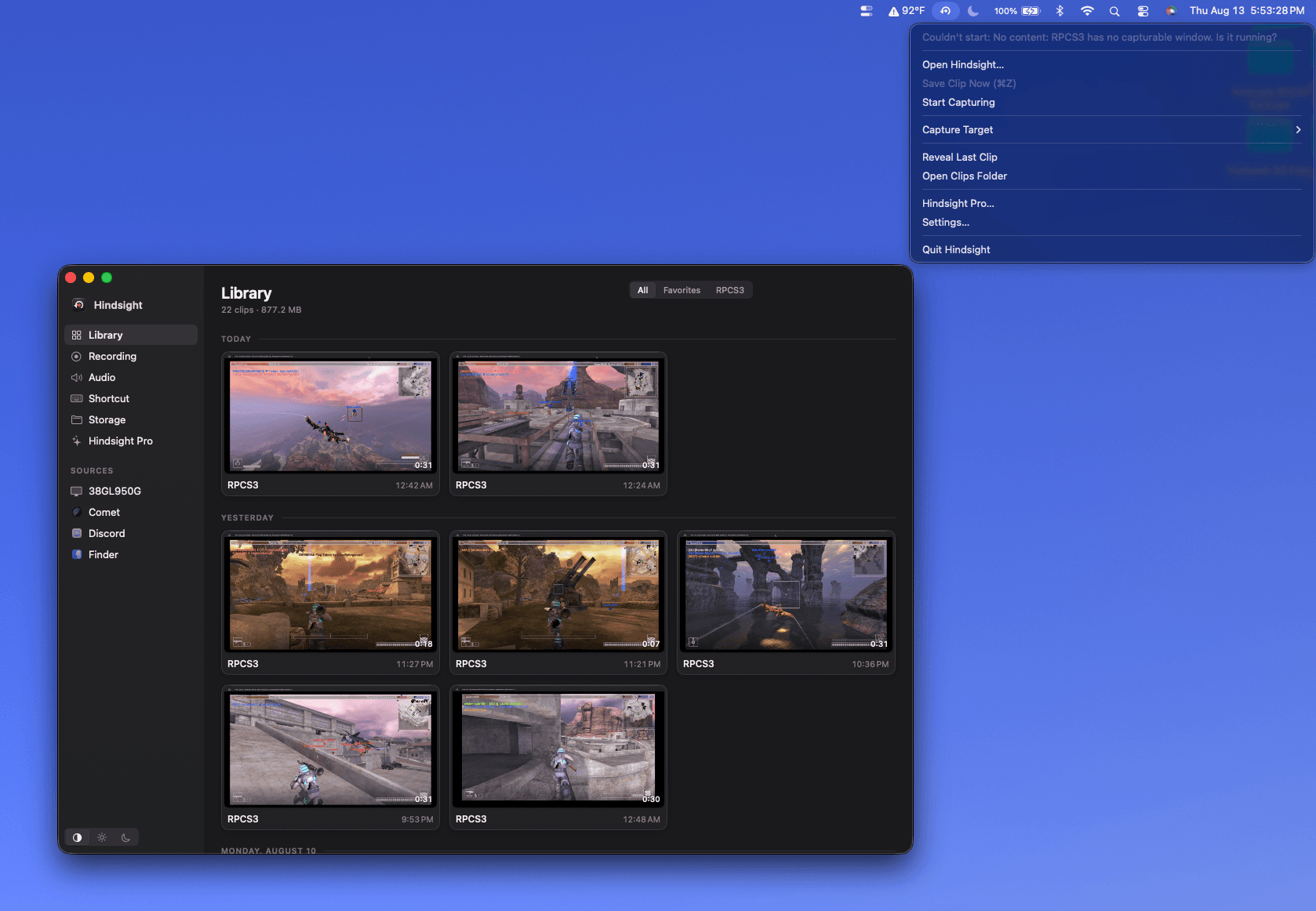
Task: Click the Focus moon icon in menu bar
Action: pyautogui.click(x=973, y=11)
